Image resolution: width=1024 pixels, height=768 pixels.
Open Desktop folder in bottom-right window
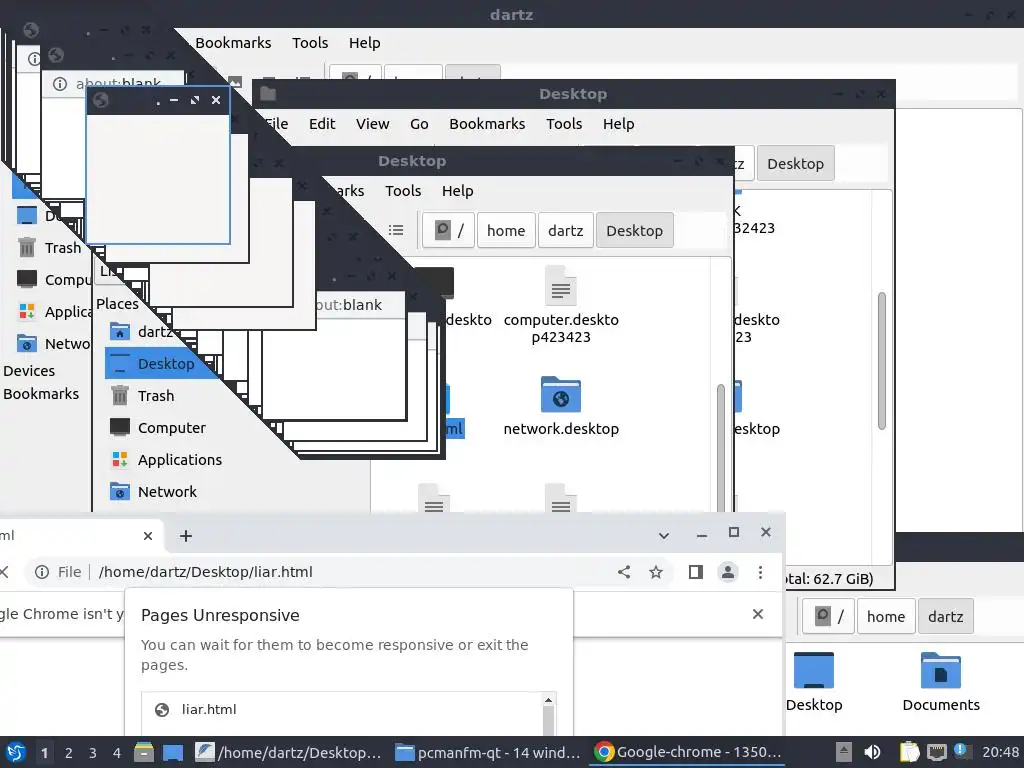tap(814, 682)
